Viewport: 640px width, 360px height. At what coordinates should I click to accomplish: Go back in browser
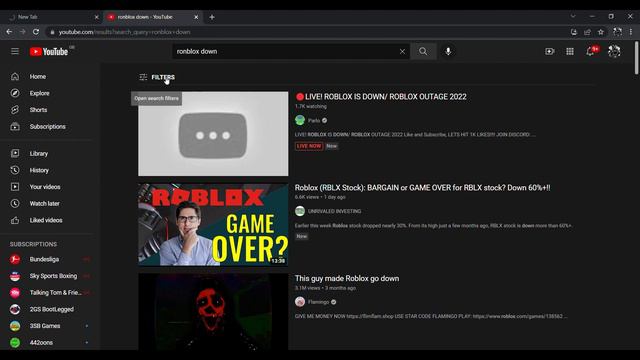pyautogui.click(x=9, y=32)
